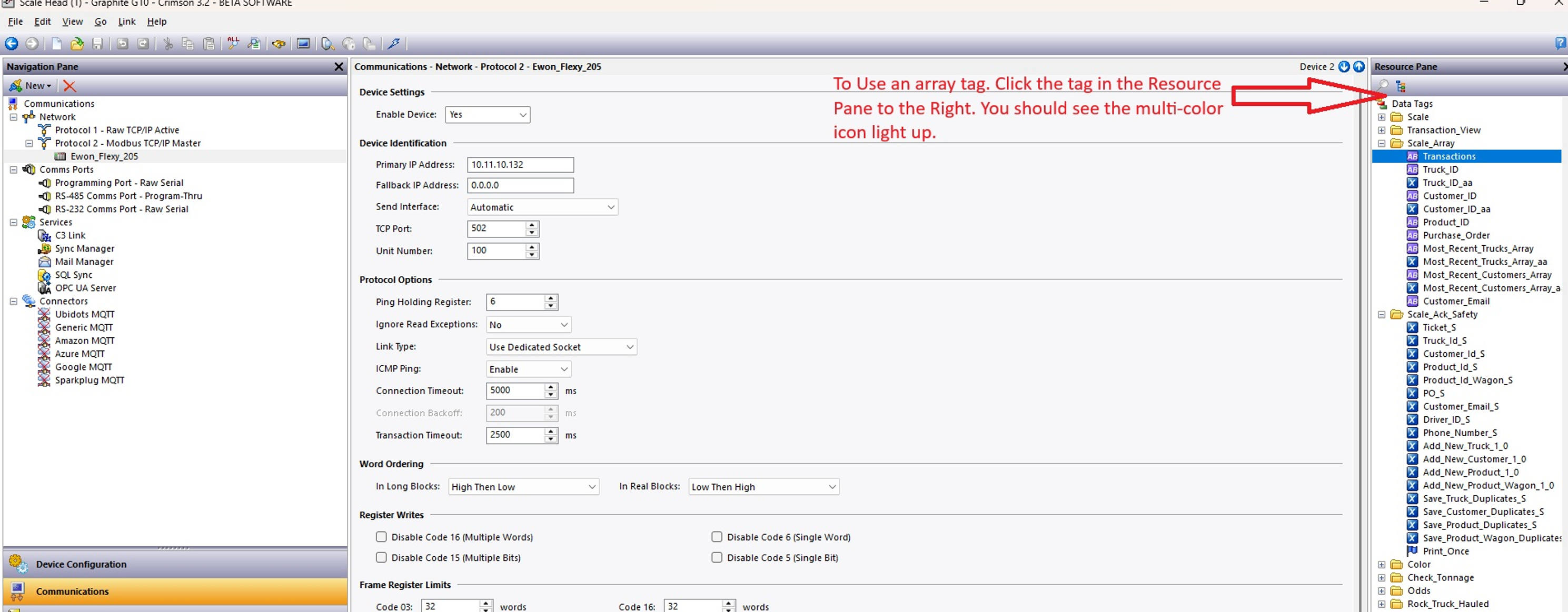1568x612 pixels.
Task: Click the blue display screen toolbar icon
Action: click(x=303, y=43)
